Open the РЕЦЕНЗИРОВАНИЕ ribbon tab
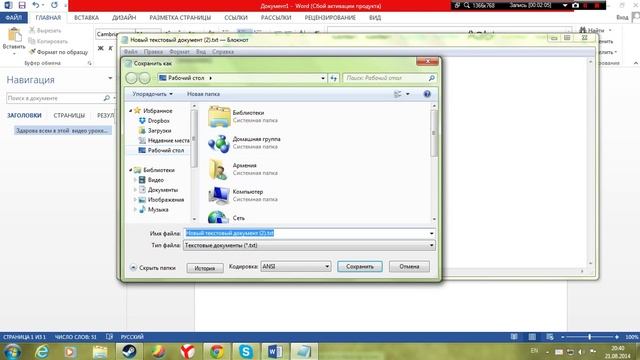640x360 pixels. (330, 18)
